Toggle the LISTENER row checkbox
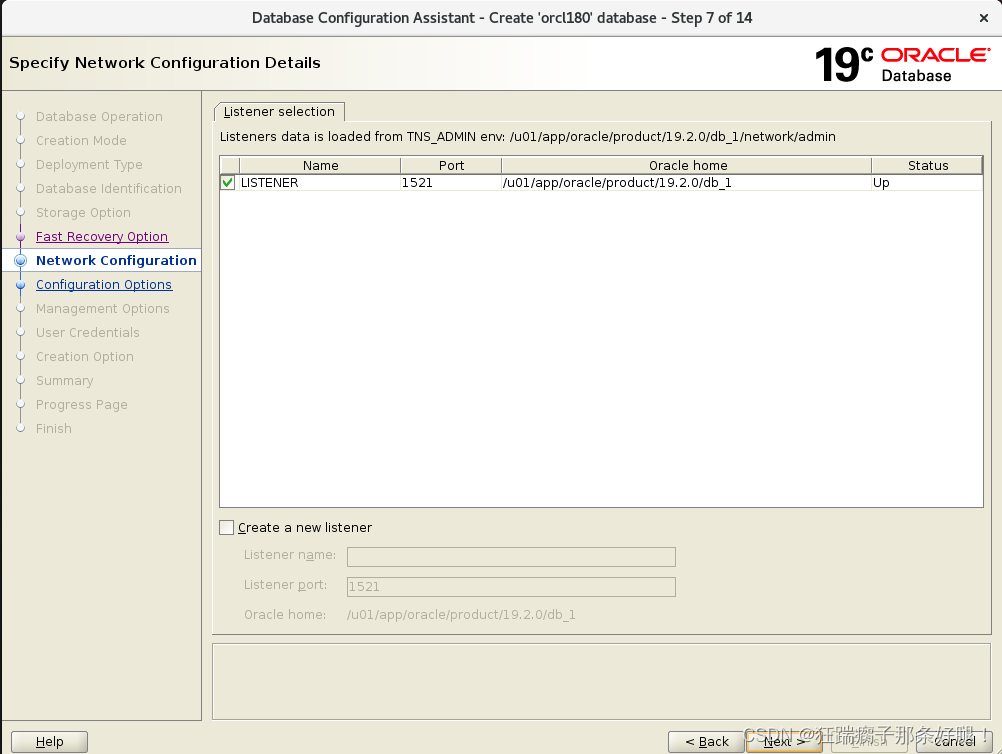Viewport: 1002px width, 754px height. coord(227,183)
